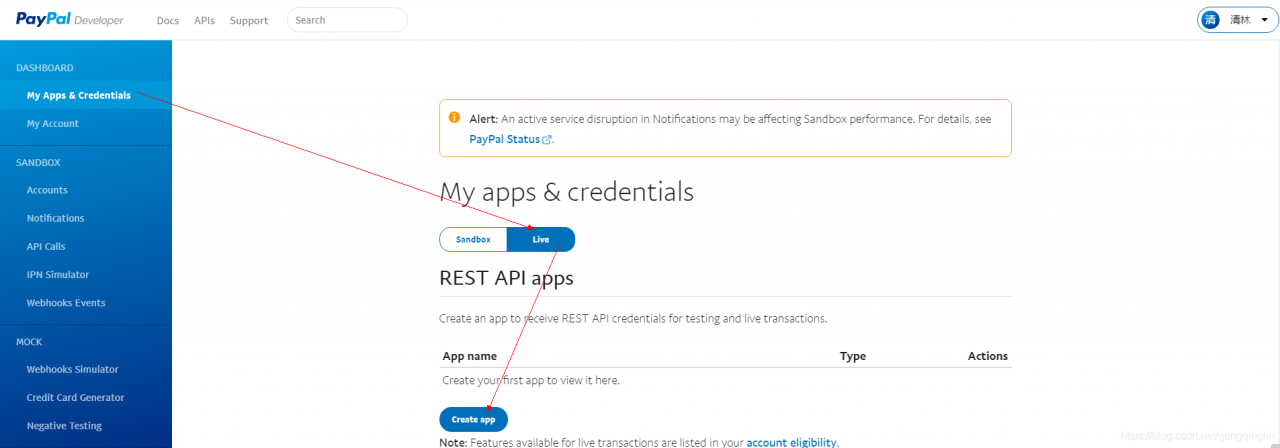Click the Type column header
1280x448 pixels.
pyautogui.click(x=852, y=356)
